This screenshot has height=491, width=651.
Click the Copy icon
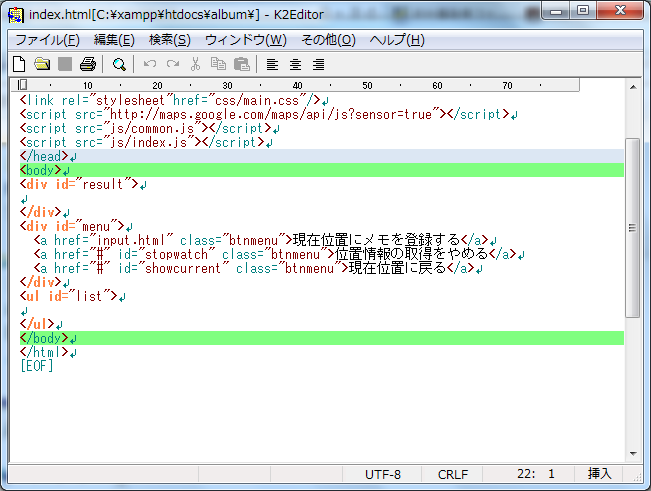pyautogui.click(x=218, y=64)
